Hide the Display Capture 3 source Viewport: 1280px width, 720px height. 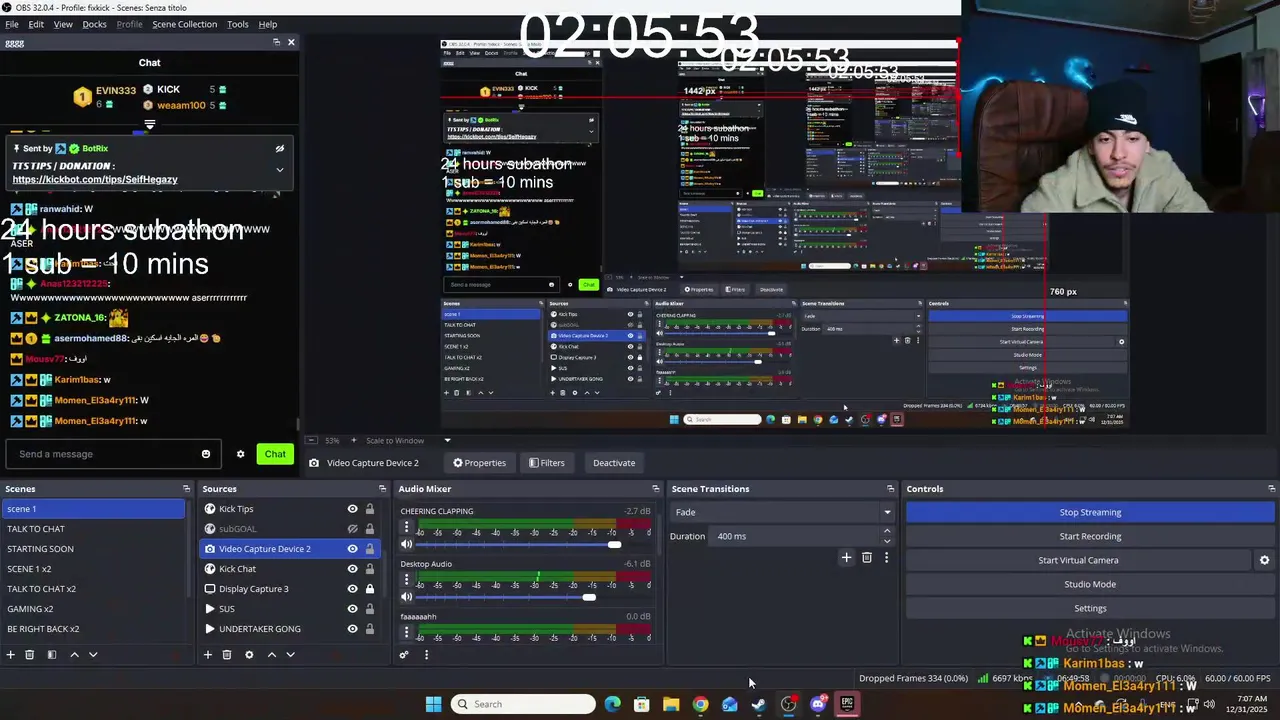352,589
